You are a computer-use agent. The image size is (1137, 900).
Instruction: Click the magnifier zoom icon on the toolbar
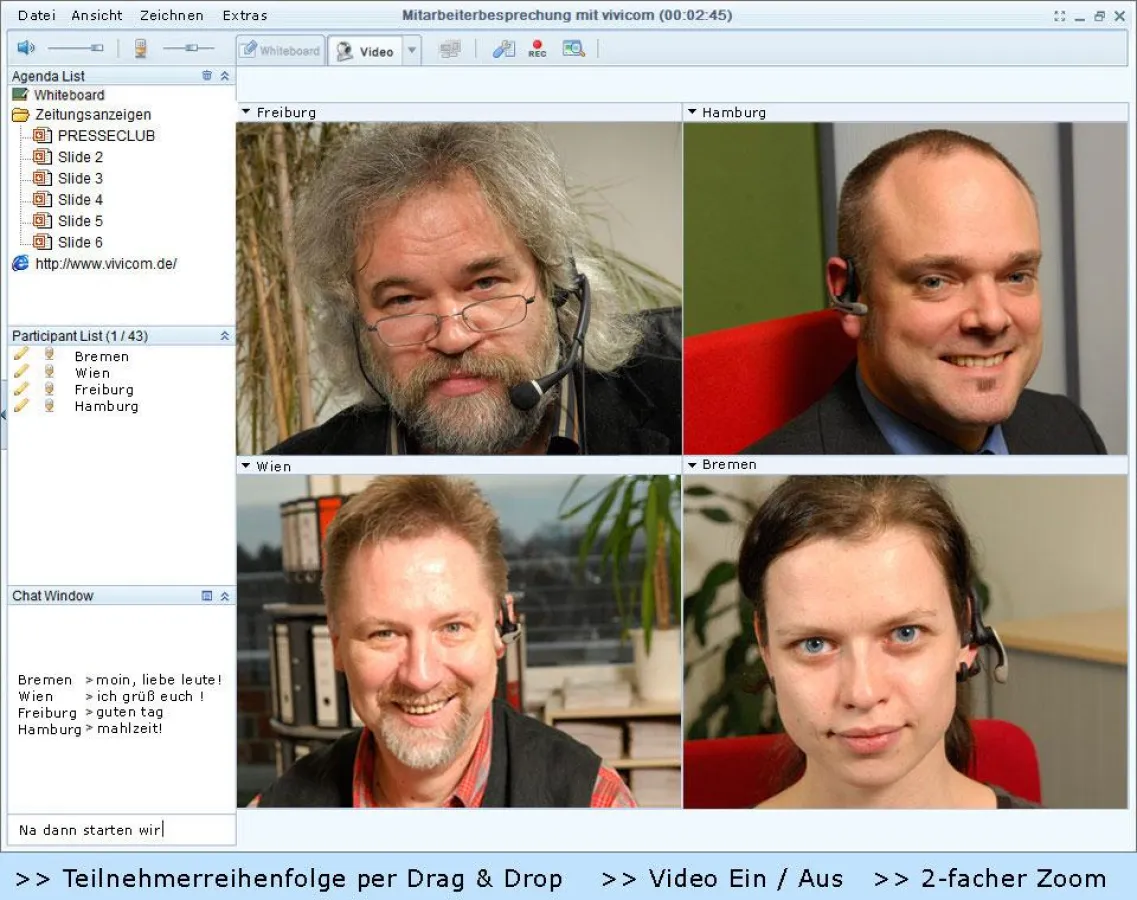click(x=574, y=48)
